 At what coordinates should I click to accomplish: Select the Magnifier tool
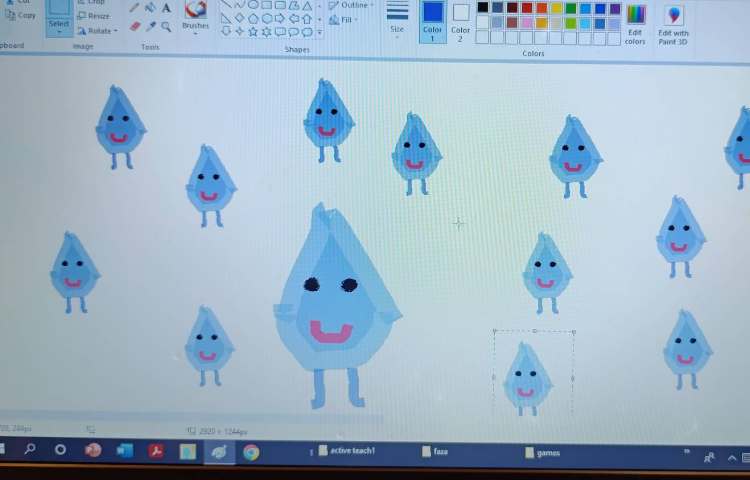tap(166, 27)
